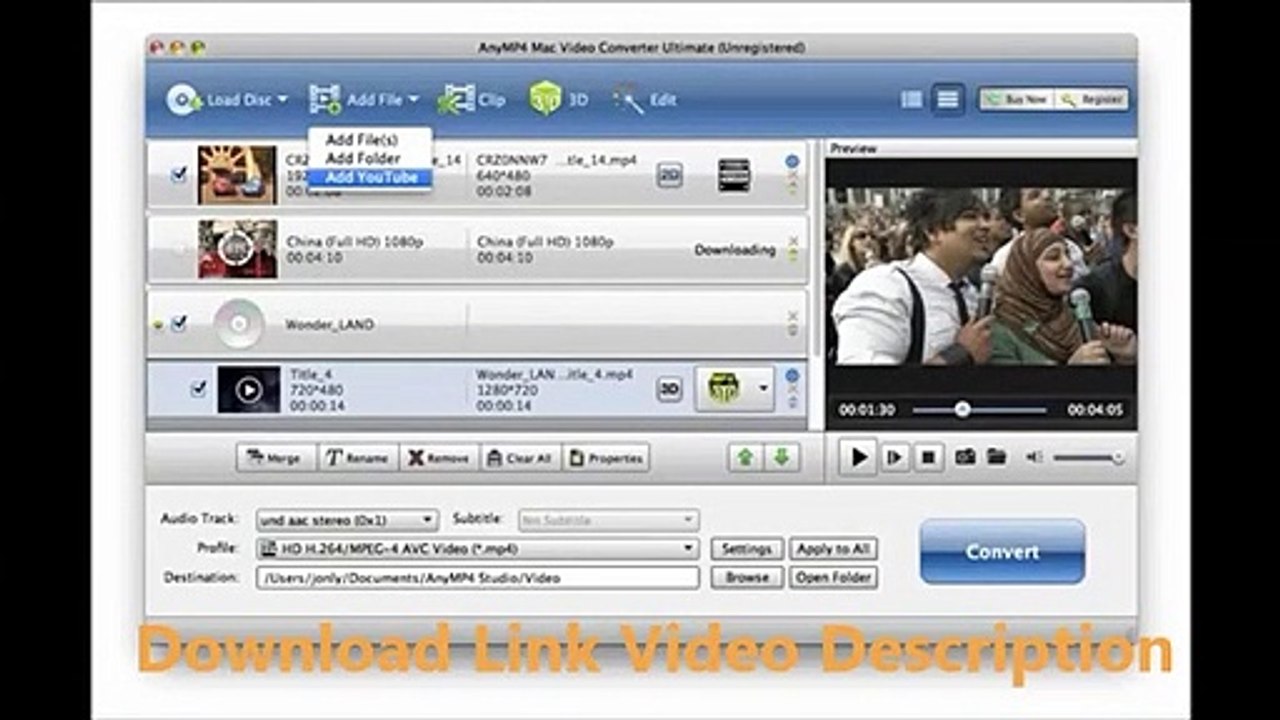Viewport: 1280px width, 720px height.
Task: Open the Subtitle dropdown
Action: point(608,520)
